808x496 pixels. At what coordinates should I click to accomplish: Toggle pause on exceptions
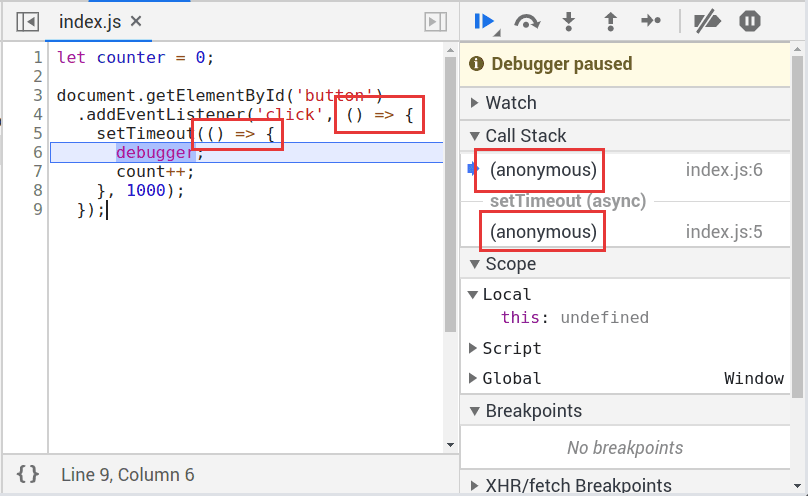click(750, 21)
